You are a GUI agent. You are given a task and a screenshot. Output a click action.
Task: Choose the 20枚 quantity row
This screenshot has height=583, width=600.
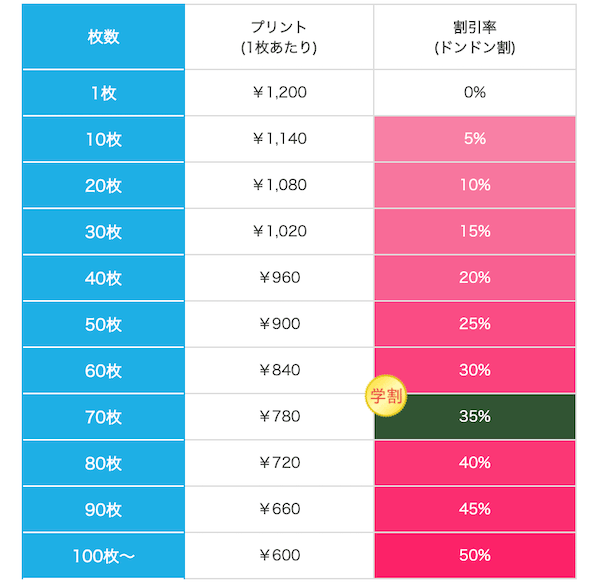[x=103, y=185]
